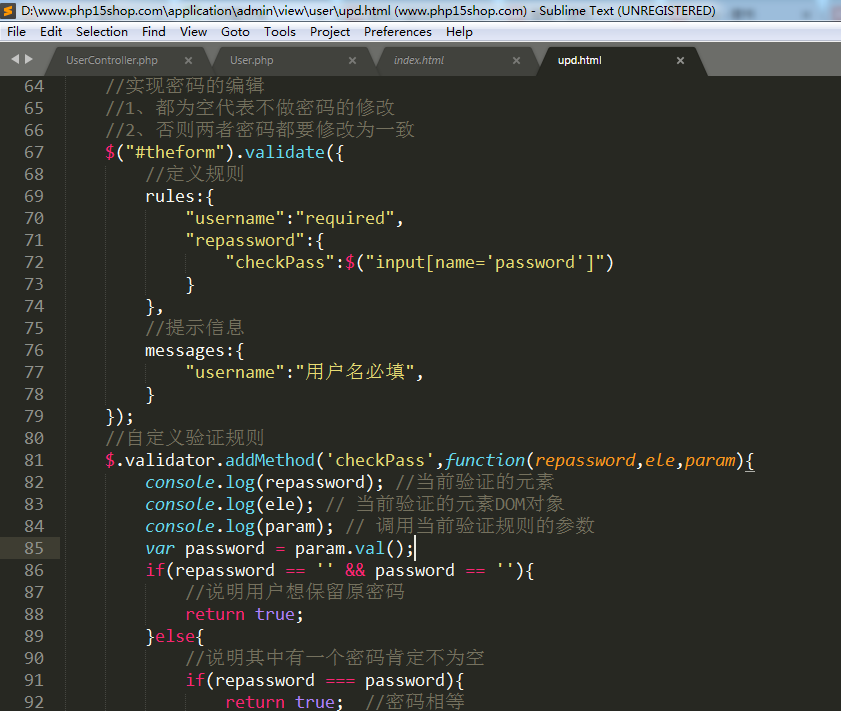Open the Goto menu
Image resolution: width=841 pixels, height=711 pixels.
click(x=235, y=32)
